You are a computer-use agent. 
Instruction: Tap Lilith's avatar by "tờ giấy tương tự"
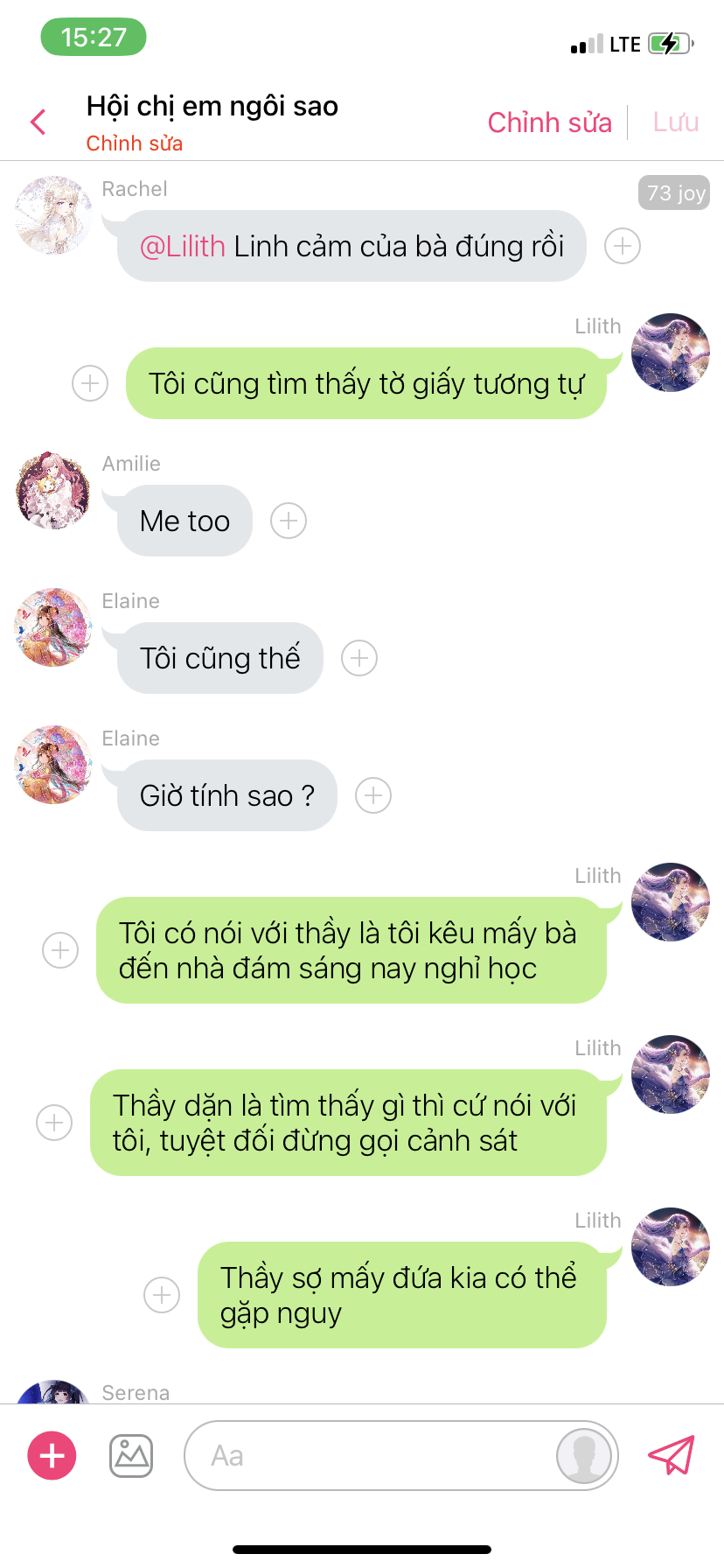point(671,353)
